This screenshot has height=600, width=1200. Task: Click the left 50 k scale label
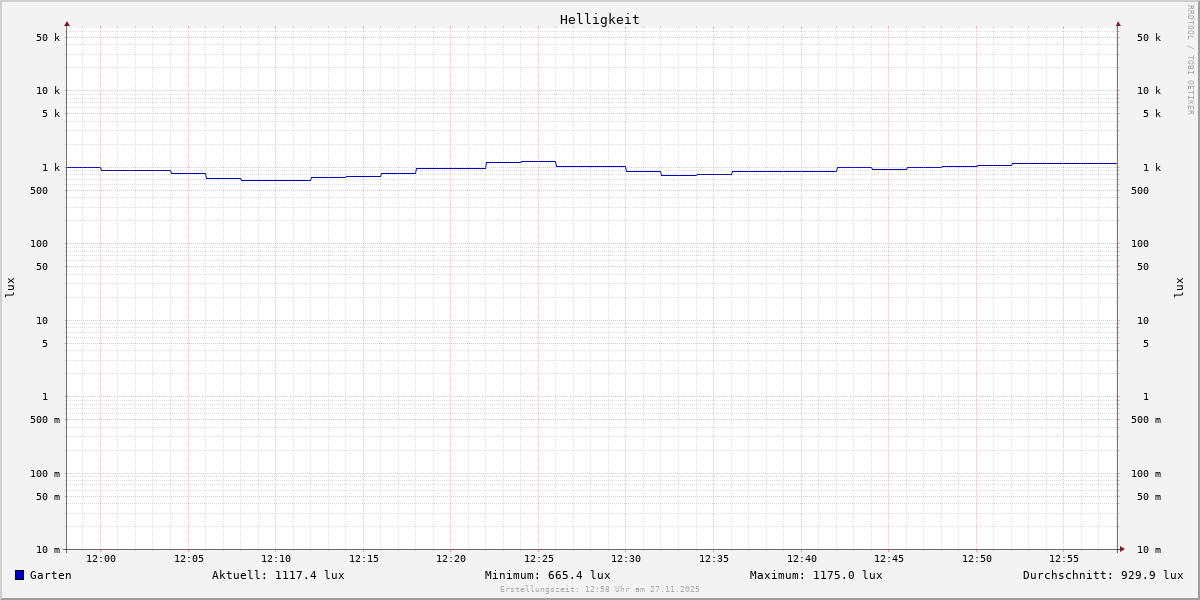click(48, 38)
